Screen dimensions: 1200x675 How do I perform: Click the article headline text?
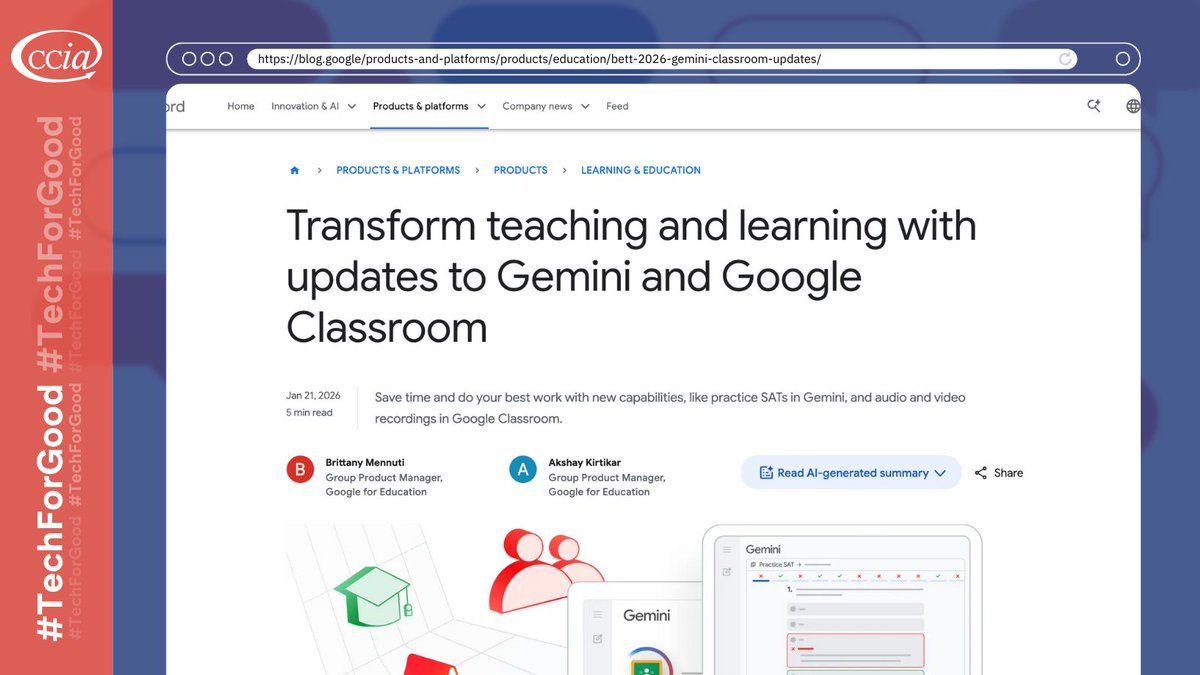[x=631, y=276]
